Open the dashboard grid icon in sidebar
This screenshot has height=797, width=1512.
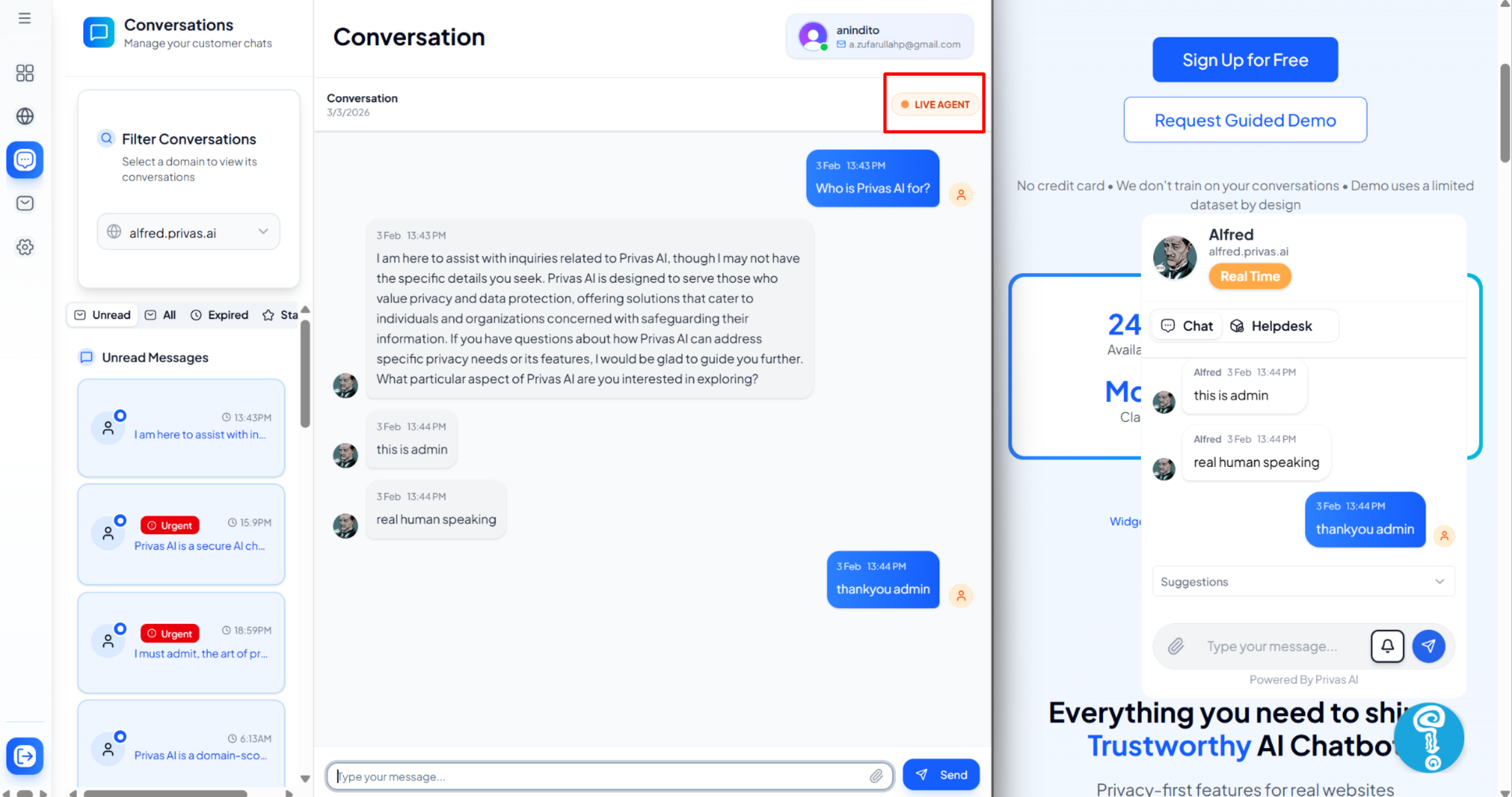(24, 73)
